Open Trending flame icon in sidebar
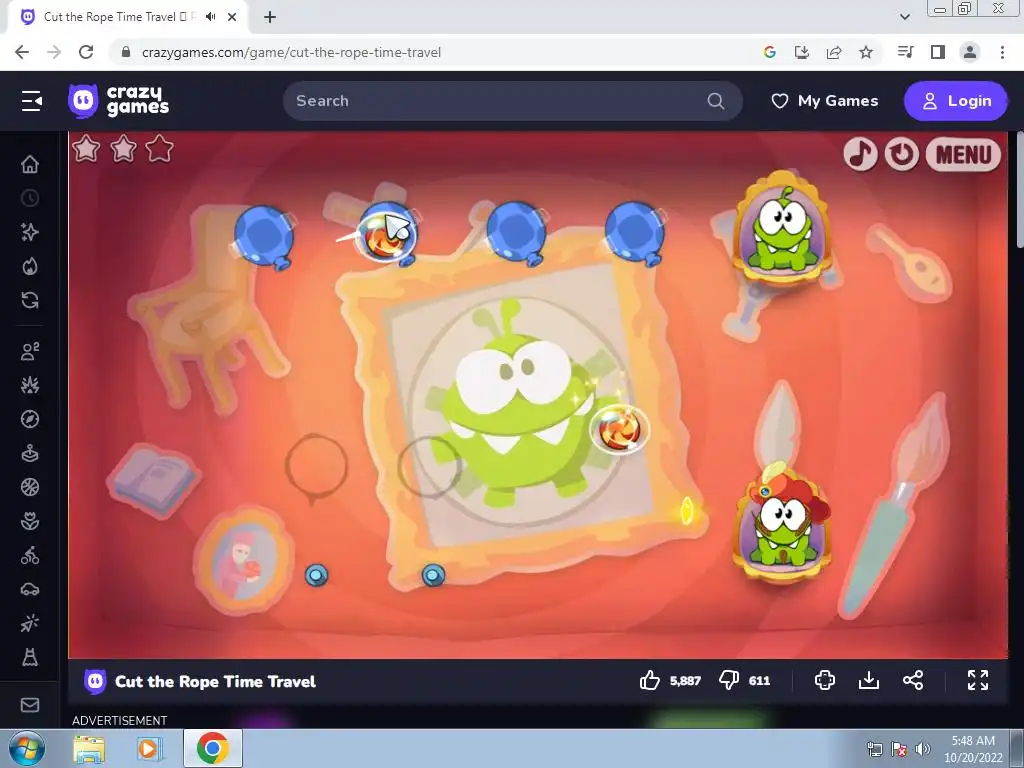 (x=30, y=266)
